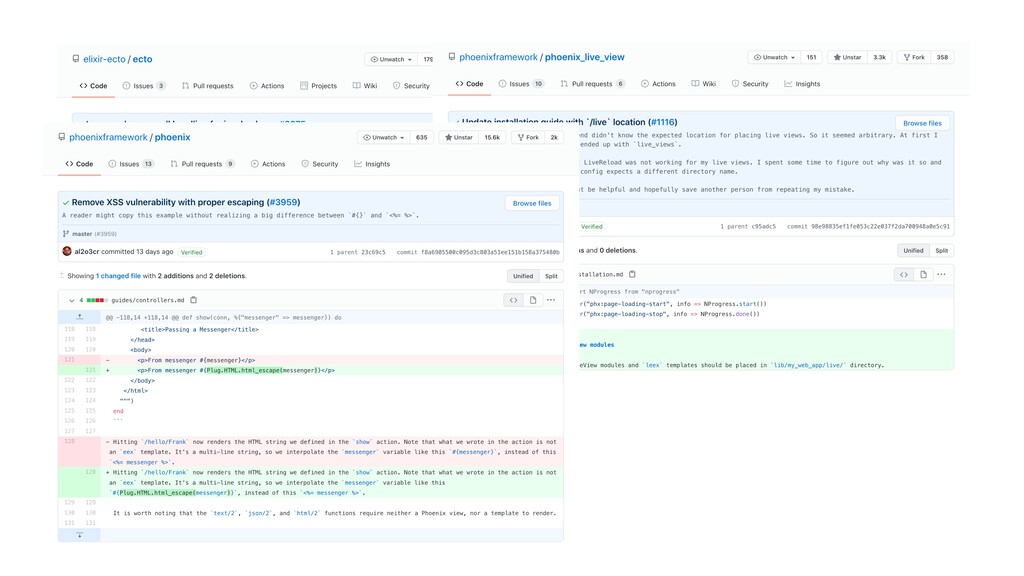Open Security tab in the phoenix window
Screen dimensions: 1024x576
(319, 164)
